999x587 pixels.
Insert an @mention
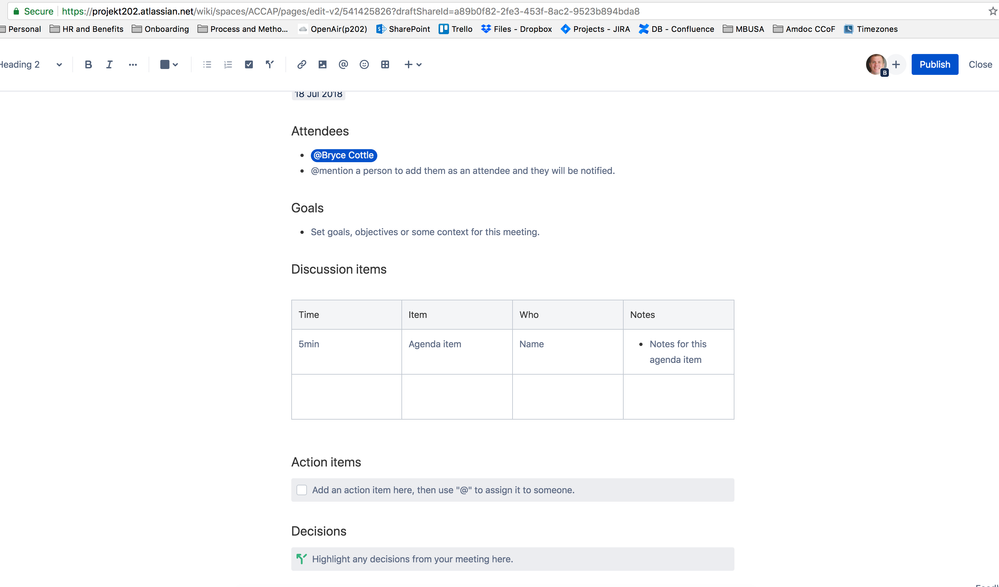pyautogui.click(x=343, y=64)
